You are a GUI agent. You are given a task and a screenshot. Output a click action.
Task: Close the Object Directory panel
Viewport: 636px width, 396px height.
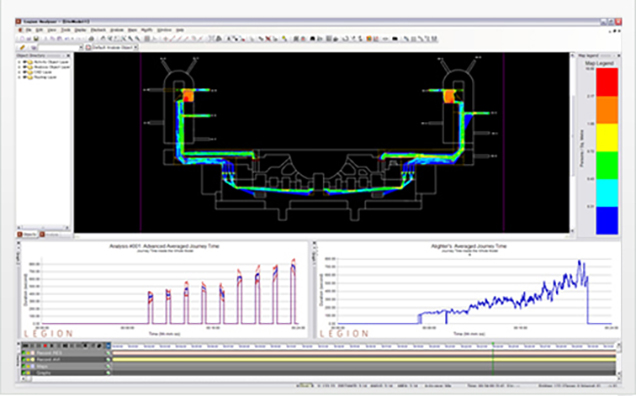coord(68,56)
